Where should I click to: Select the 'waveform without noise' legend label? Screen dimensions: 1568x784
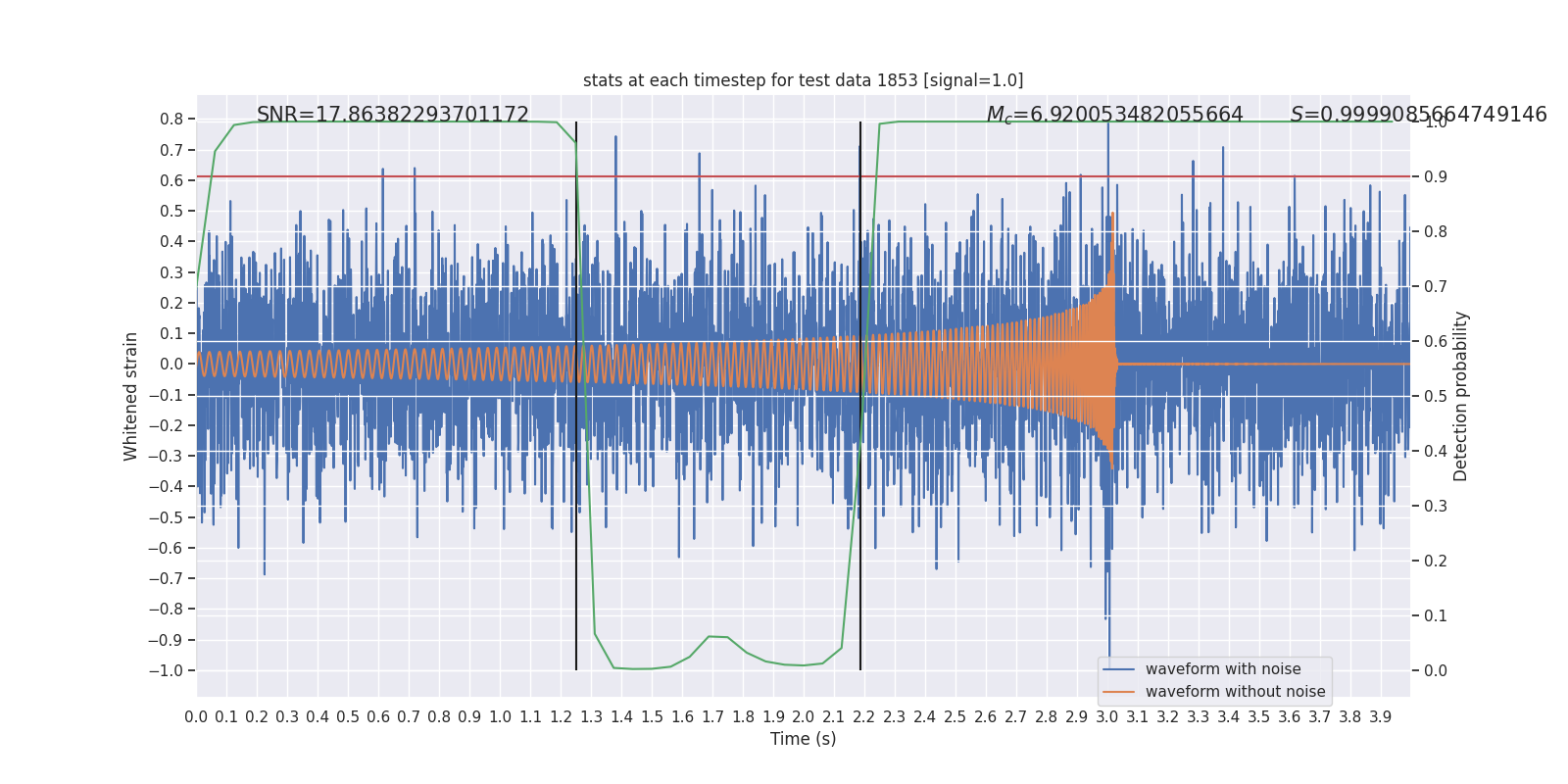[x=1235, y=692]
